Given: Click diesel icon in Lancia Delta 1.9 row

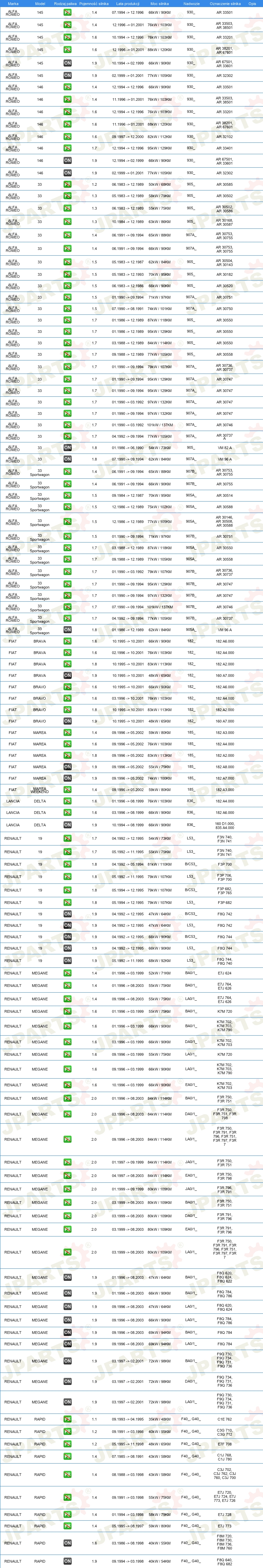Looking at the screenshot, I should click(x=68, y=825).
